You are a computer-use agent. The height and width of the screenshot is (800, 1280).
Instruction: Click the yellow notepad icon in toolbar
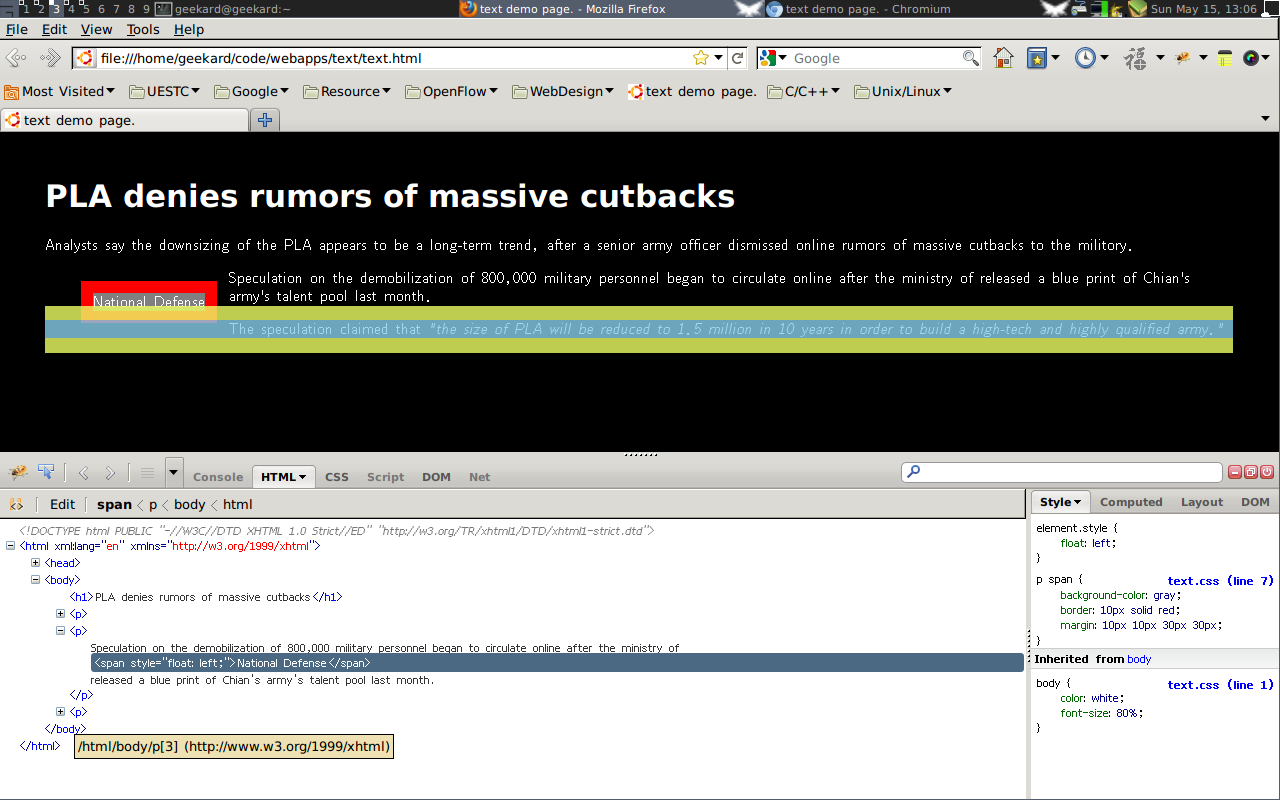pos(1225,58)
